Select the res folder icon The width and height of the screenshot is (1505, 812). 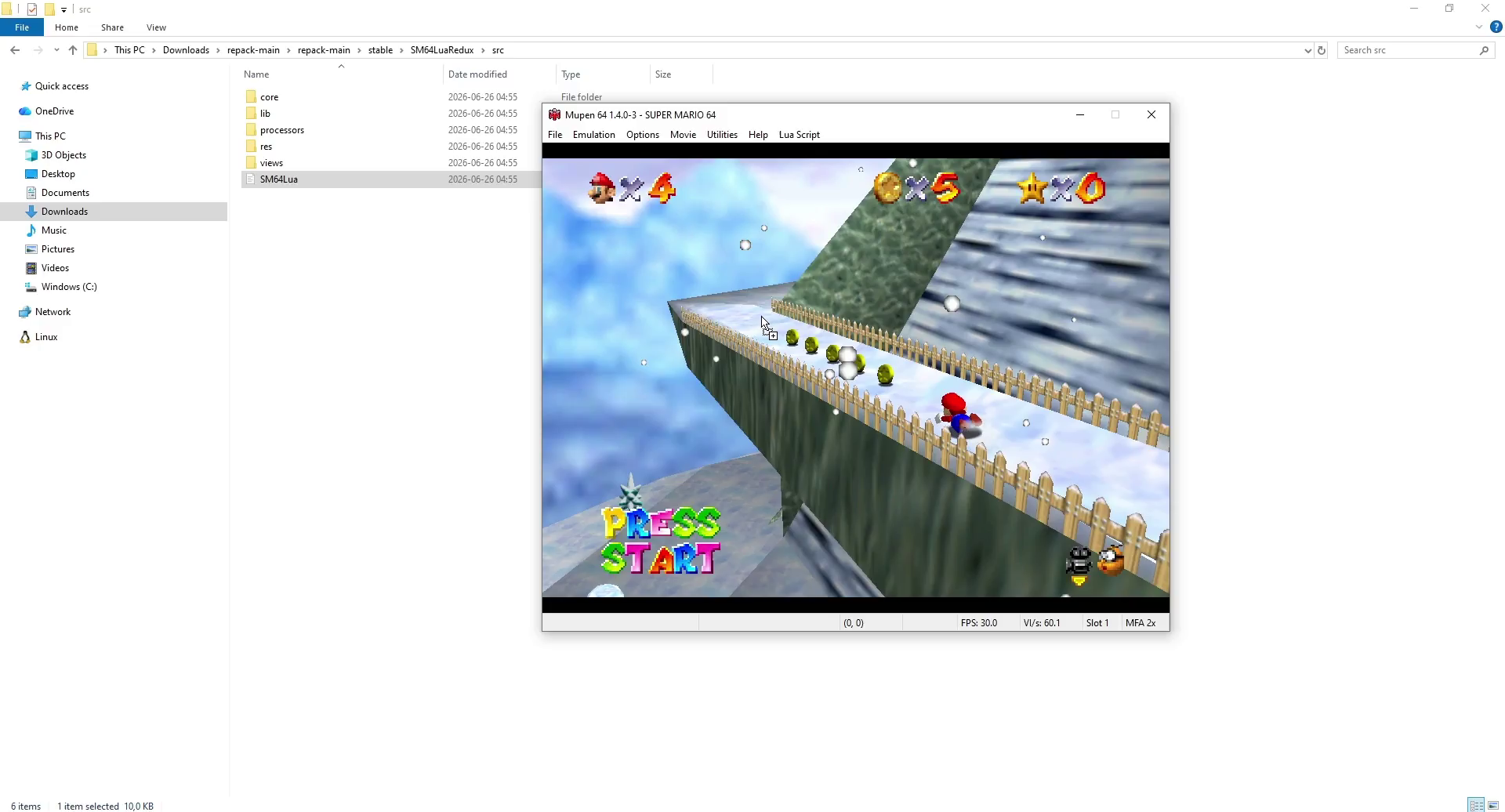(251, 147)
